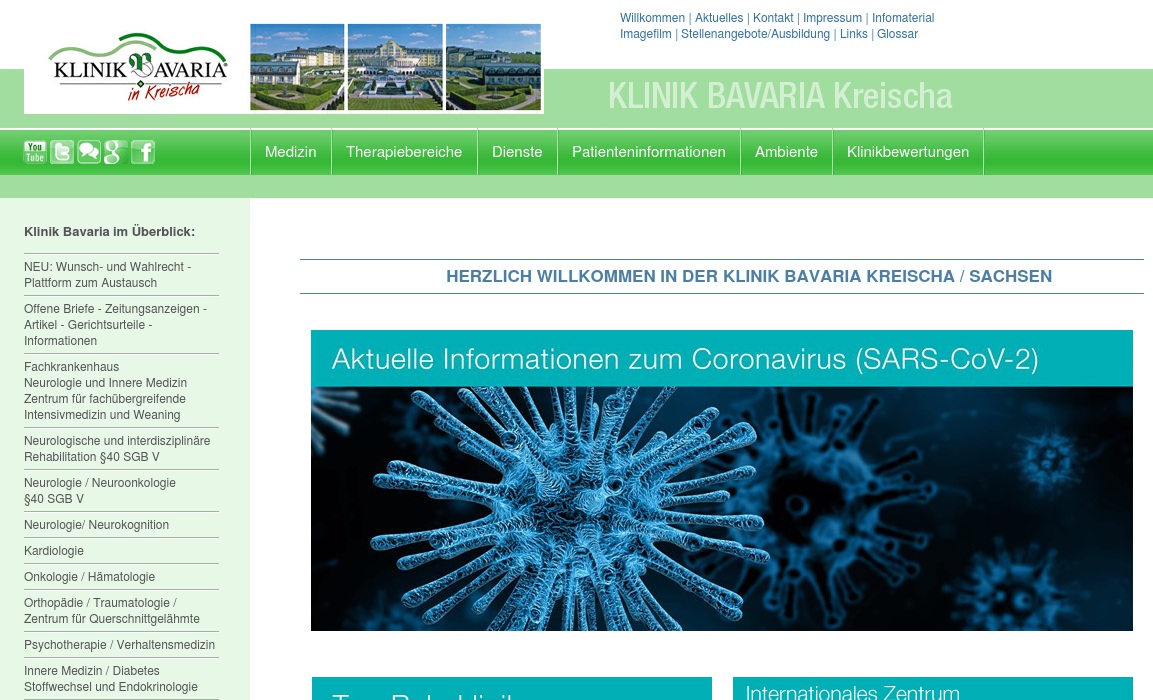This screenshot has width=1153, height=700.
Task: Open the Impressum link
Action: (x=832, y=18)
